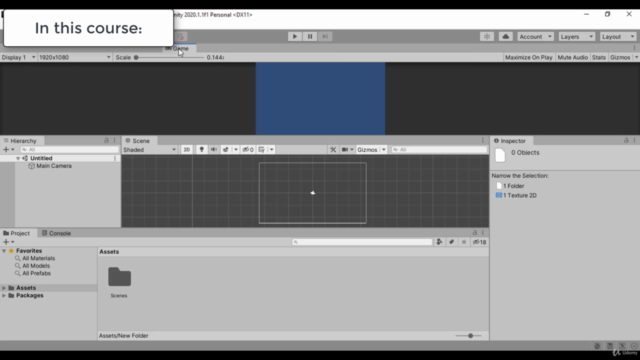Toggle scene effects

(x=225, y=149)
